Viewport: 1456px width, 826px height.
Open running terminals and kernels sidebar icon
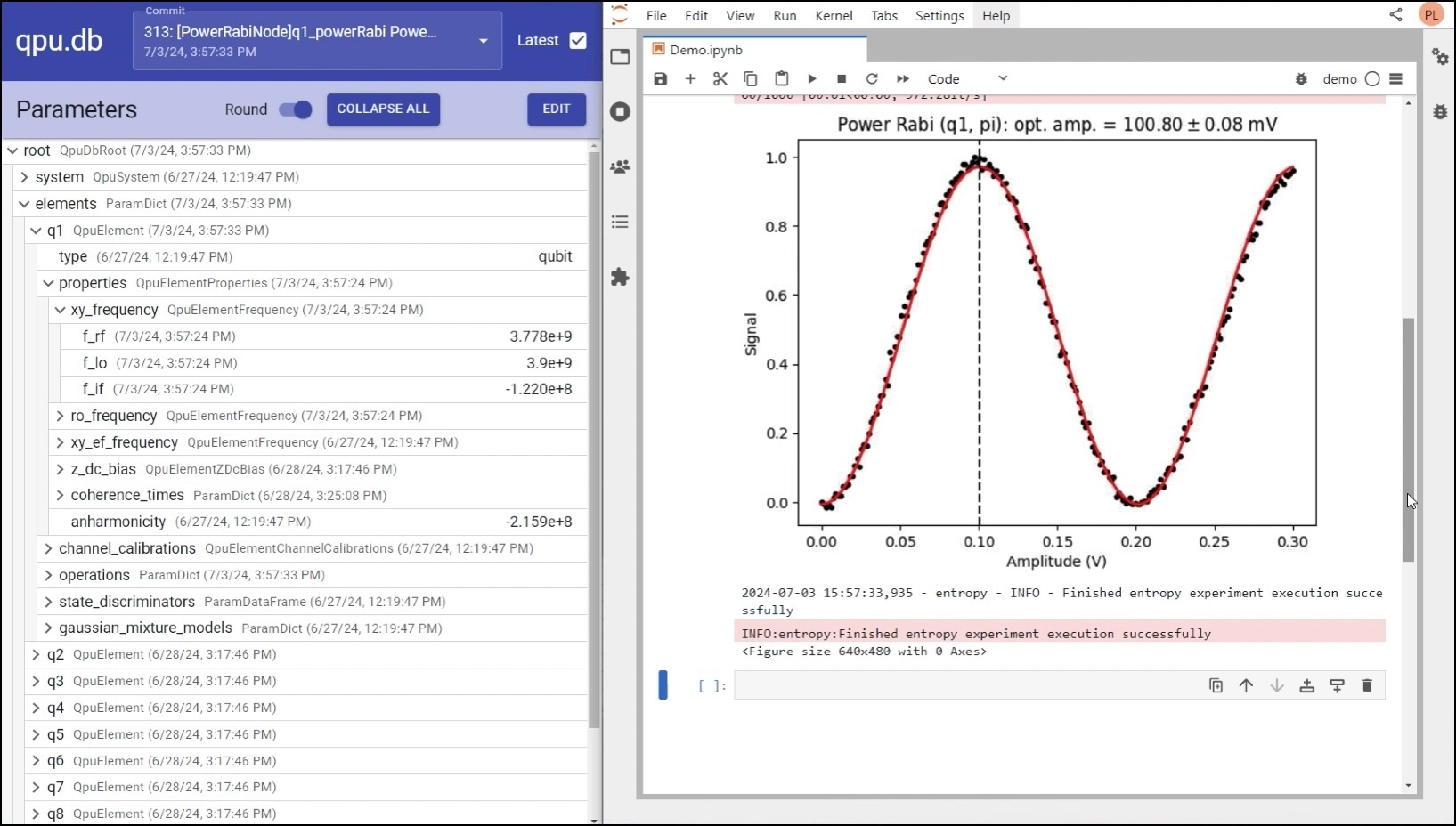[621, 112]
